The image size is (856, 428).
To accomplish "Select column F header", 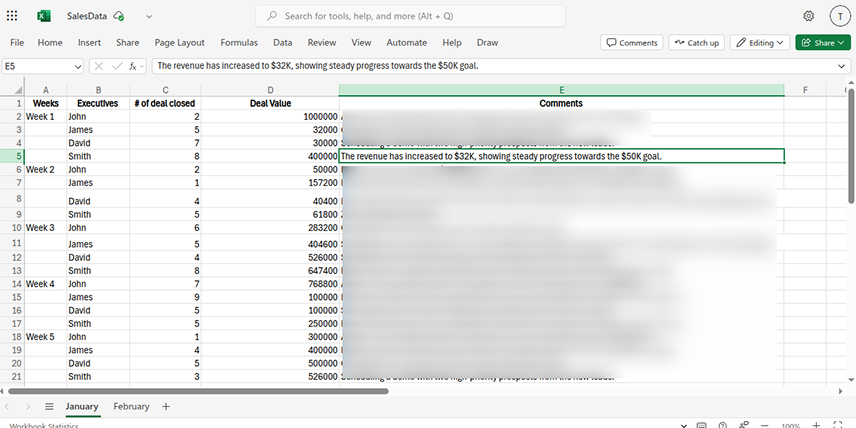I will [805, 90].
